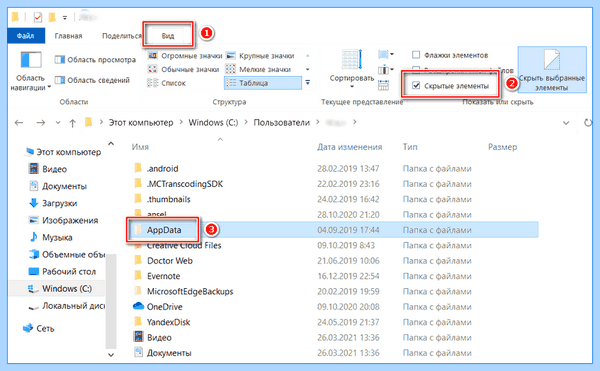600x371 pixels.
Task: Click navigation pane scroll down arrow
Action: [111, 355]
